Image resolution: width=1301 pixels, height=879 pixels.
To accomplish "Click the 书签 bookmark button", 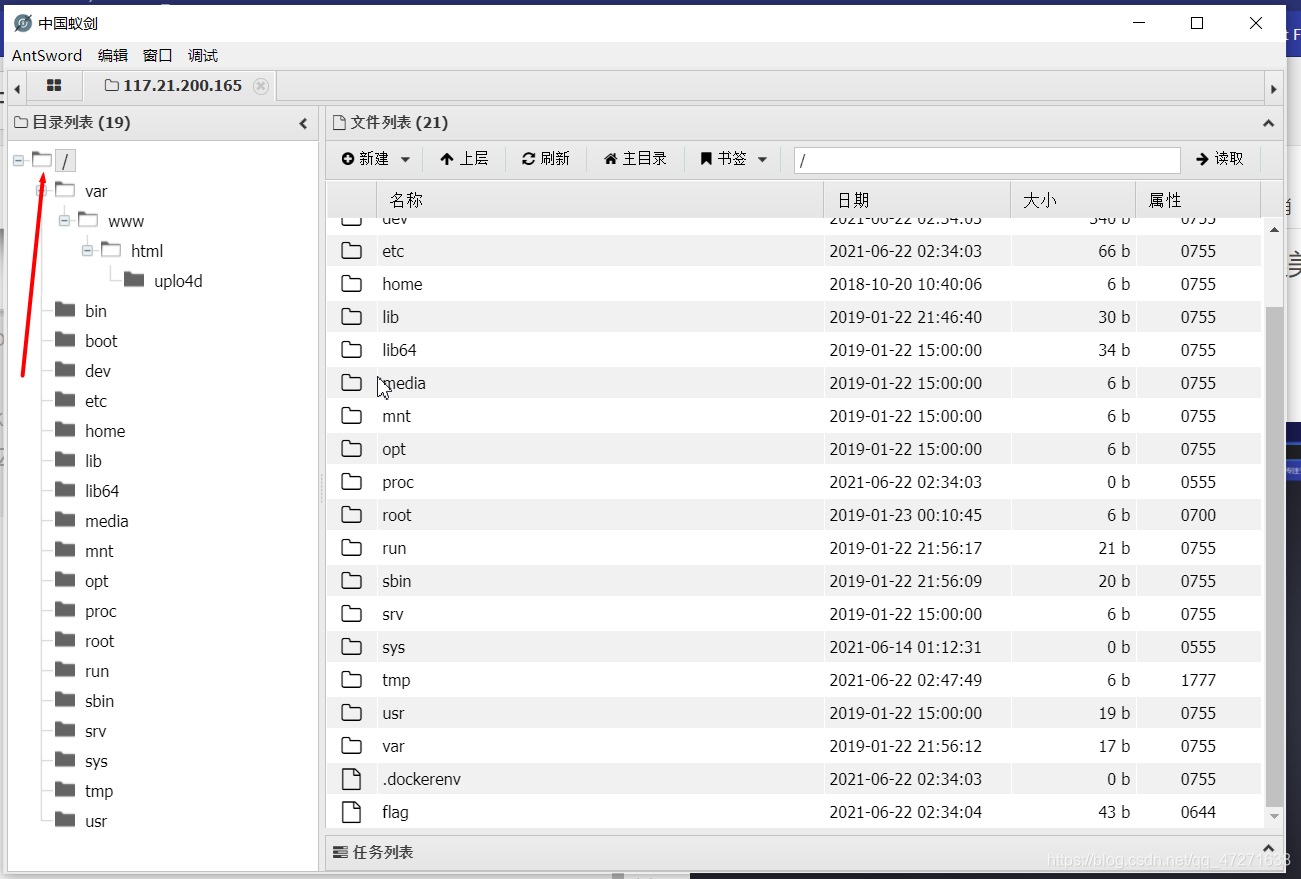I will (723, 159).
